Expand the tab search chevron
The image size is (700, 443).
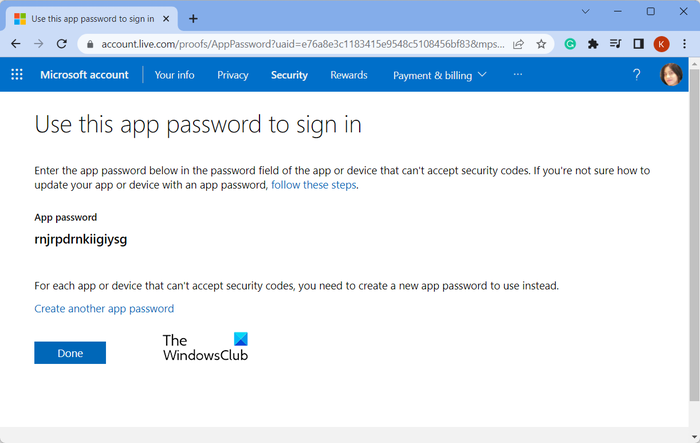[x=585, y=12]
